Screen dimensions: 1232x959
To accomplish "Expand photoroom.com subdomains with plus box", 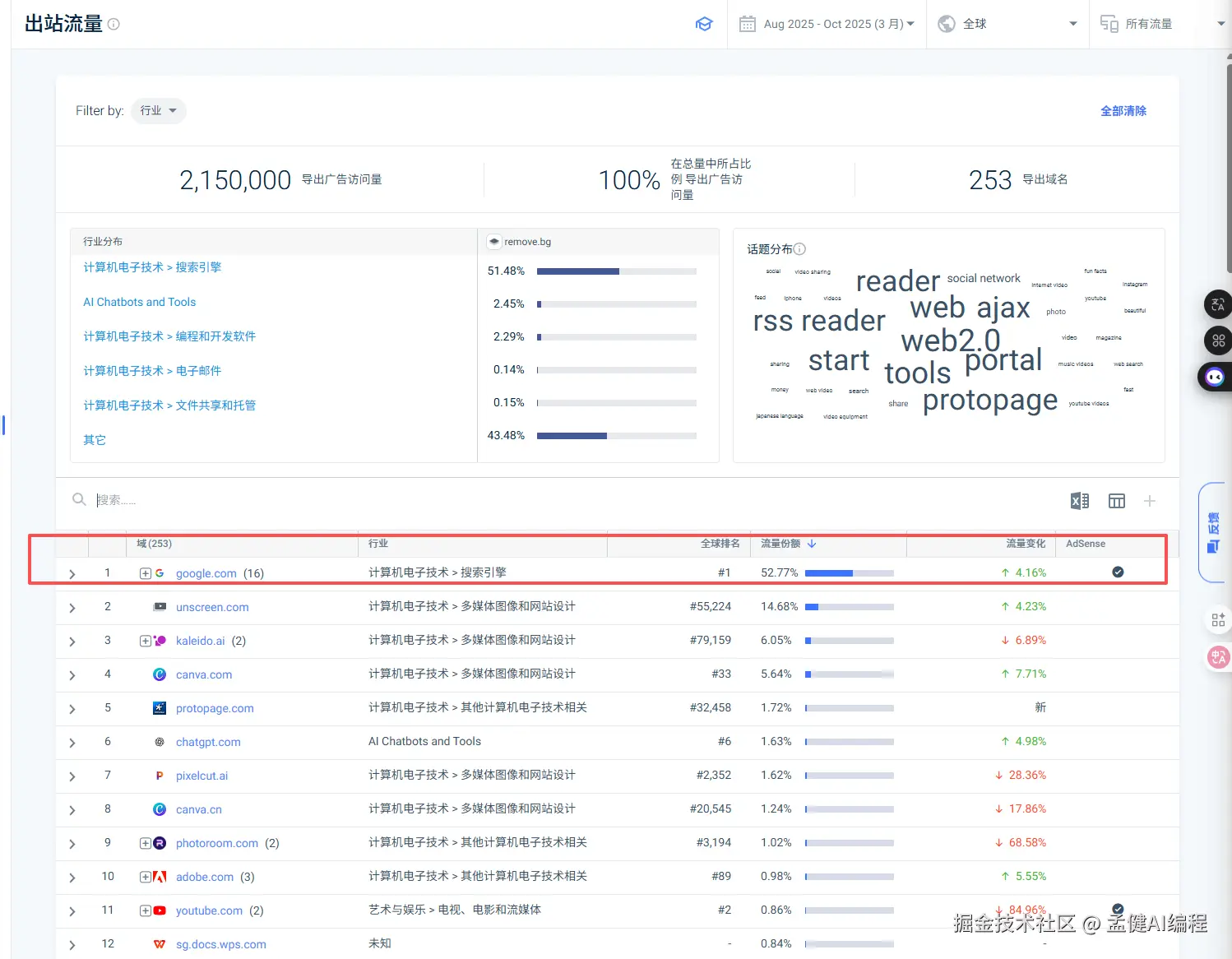I will 146,843.
